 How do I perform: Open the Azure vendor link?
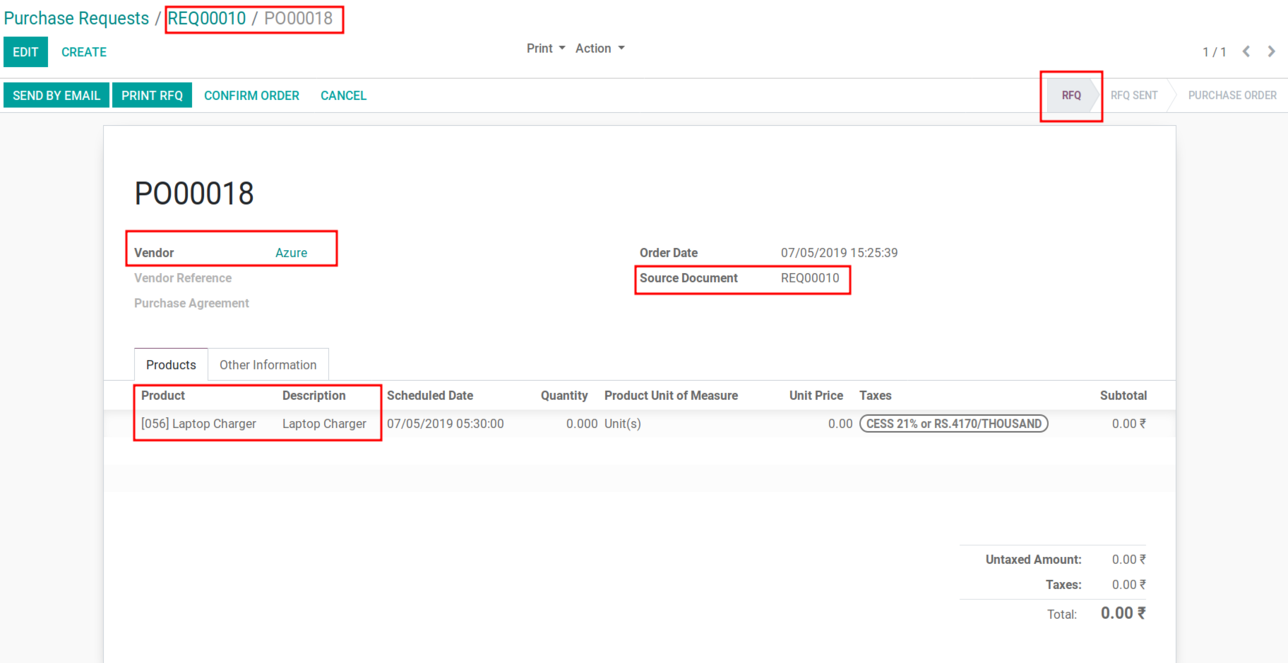tap(291, 253)
